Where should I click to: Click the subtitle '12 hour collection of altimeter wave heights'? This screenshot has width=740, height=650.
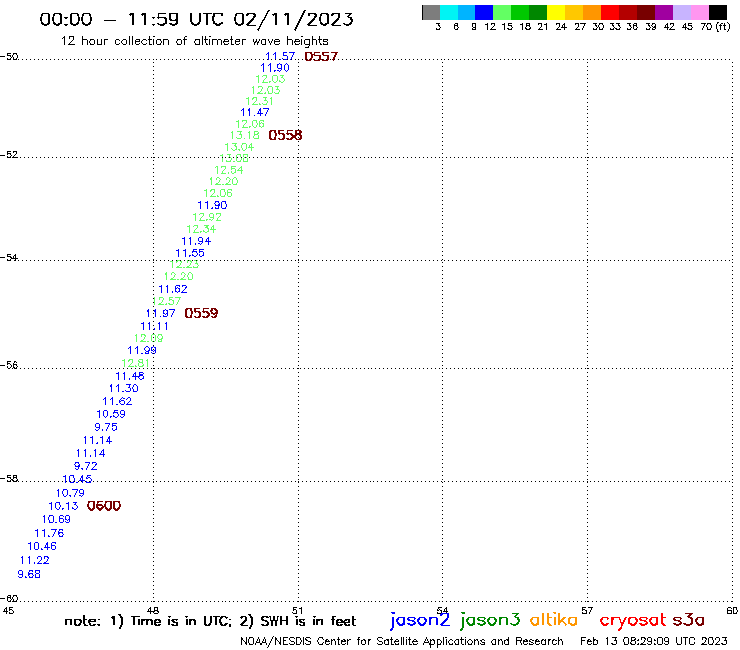point(194,41)
